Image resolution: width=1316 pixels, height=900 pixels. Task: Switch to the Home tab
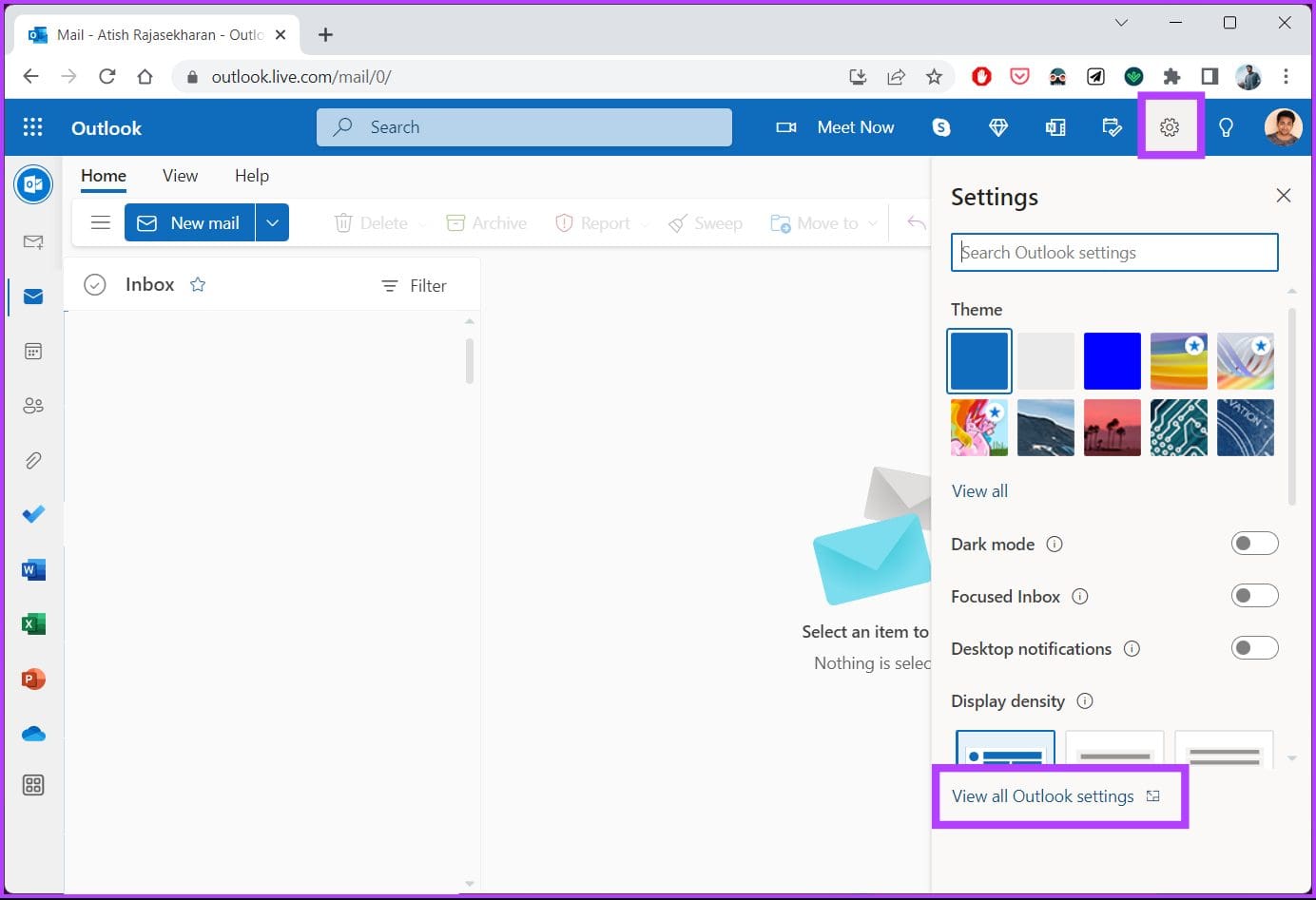pos(104,176)
